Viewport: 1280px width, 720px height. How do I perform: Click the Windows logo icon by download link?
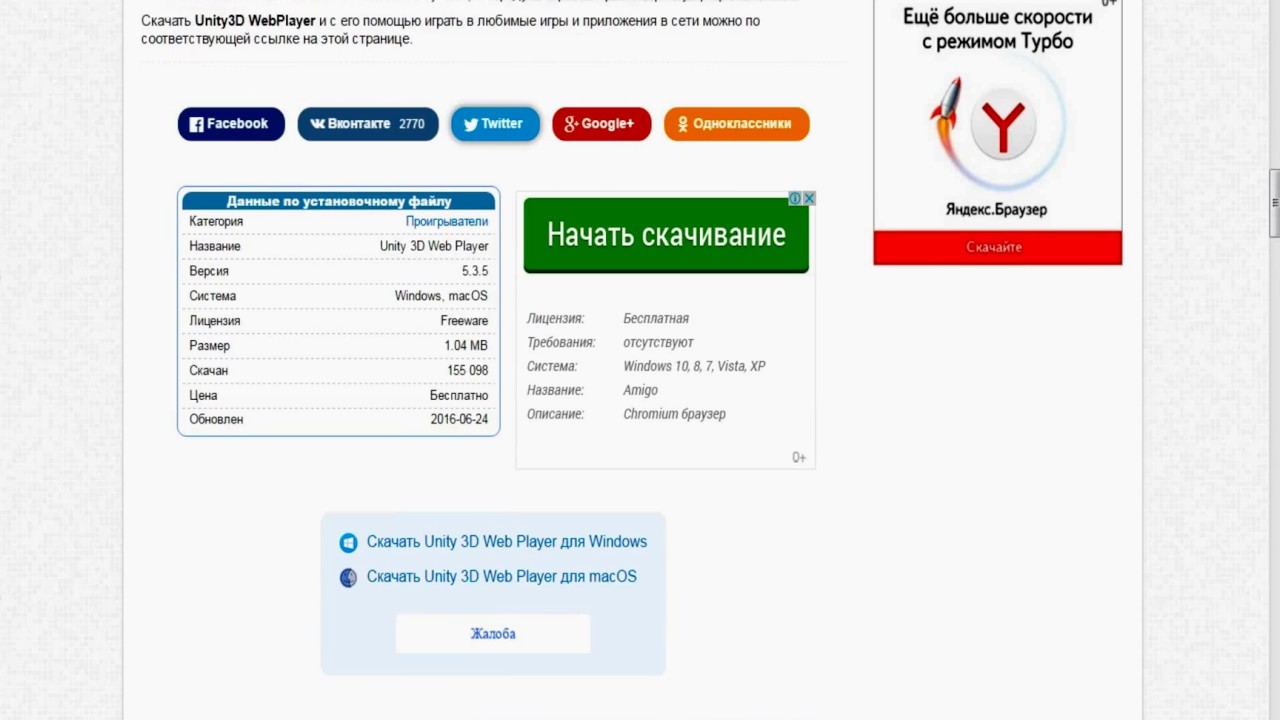click(348, 543)
